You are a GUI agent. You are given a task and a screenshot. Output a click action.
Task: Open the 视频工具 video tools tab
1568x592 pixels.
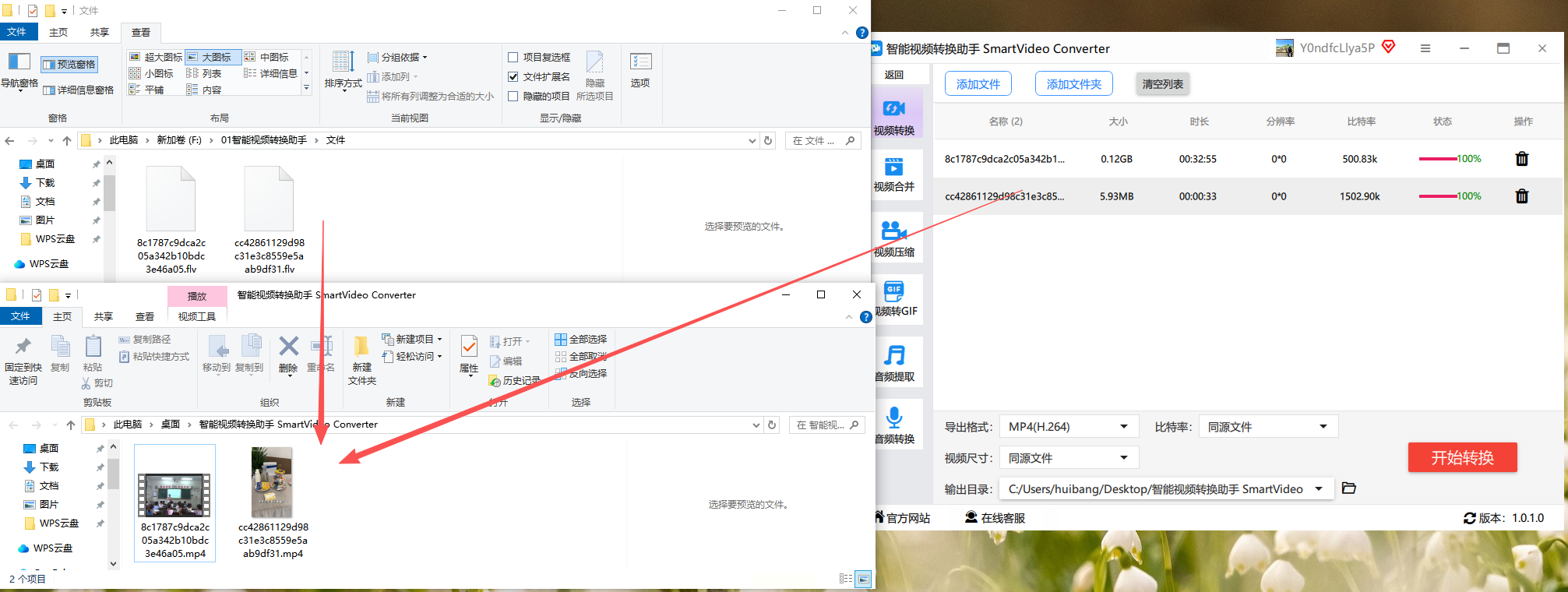click(x=197, y=316)
